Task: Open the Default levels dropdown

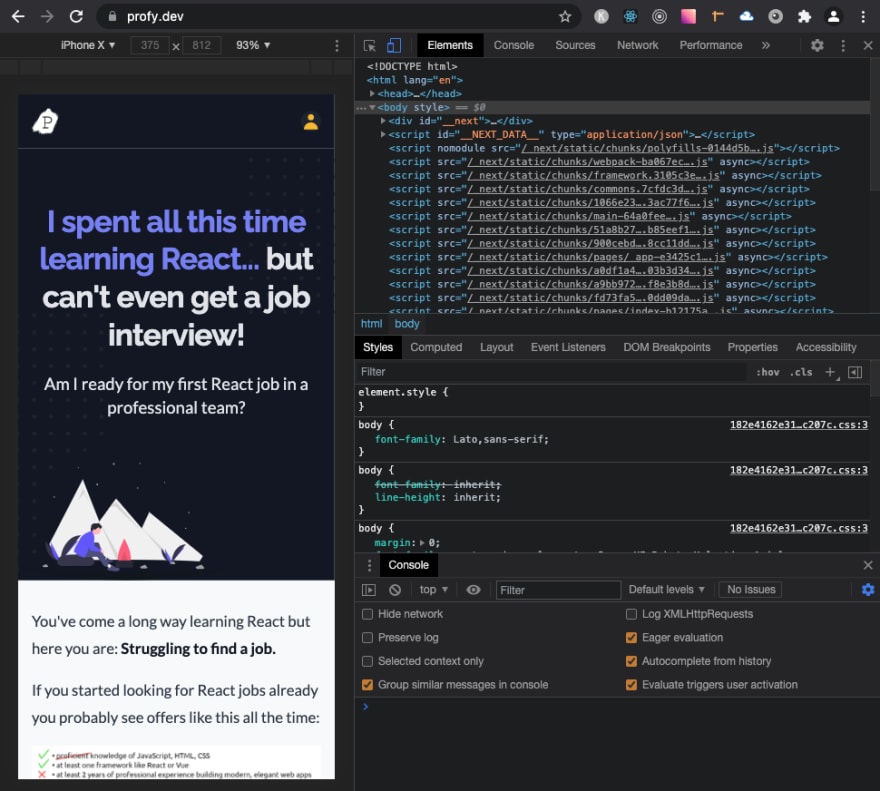Action: coord(666,589)
